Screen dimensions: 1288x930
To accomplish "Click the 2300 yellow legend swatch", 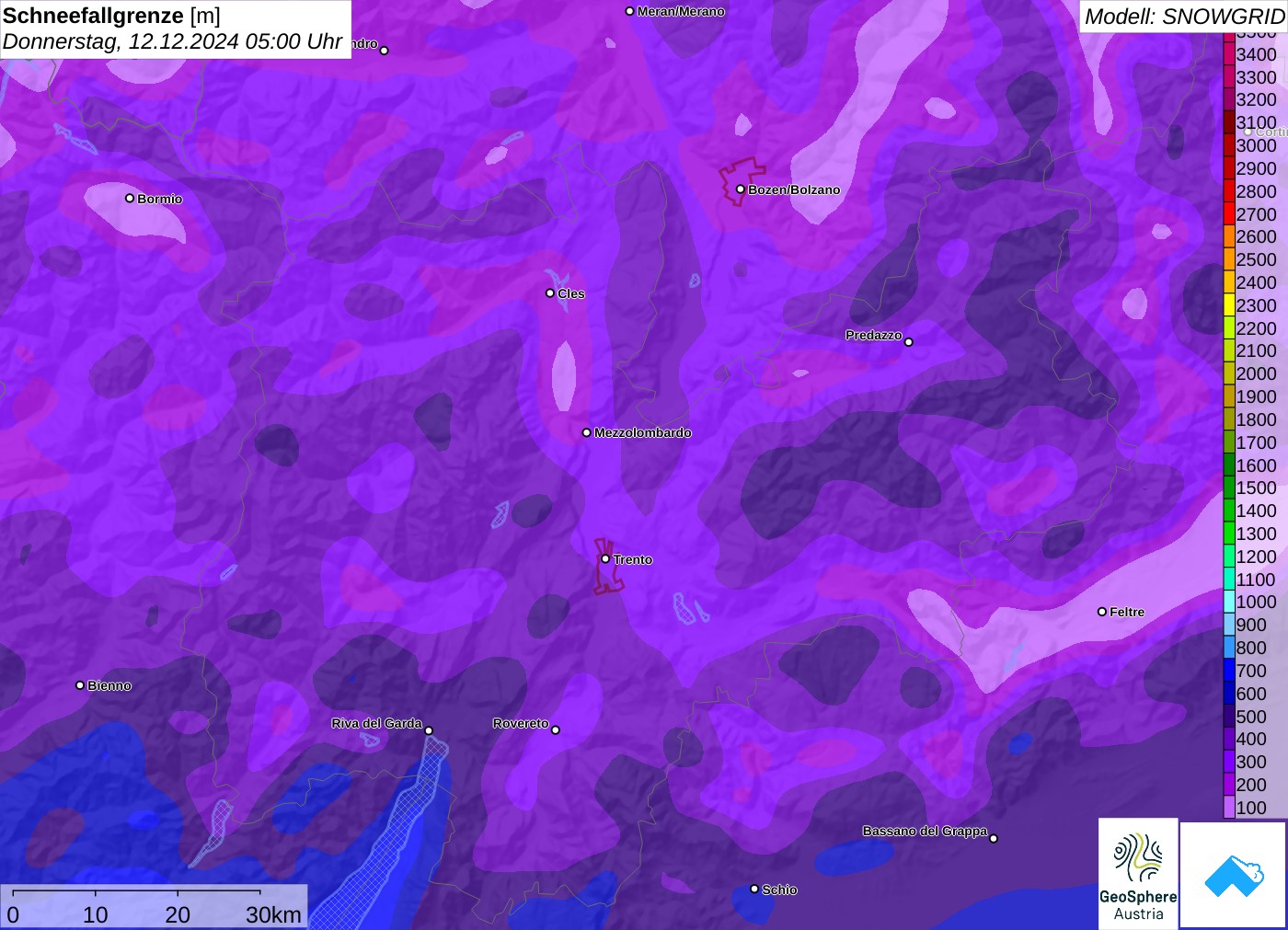I will click(x=1229, y=304).
